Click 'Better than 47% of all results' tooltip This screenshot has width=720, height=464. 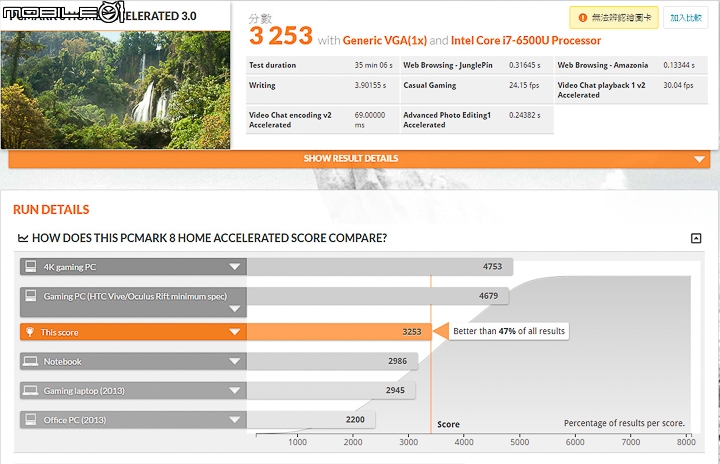(x=509, y=331)
